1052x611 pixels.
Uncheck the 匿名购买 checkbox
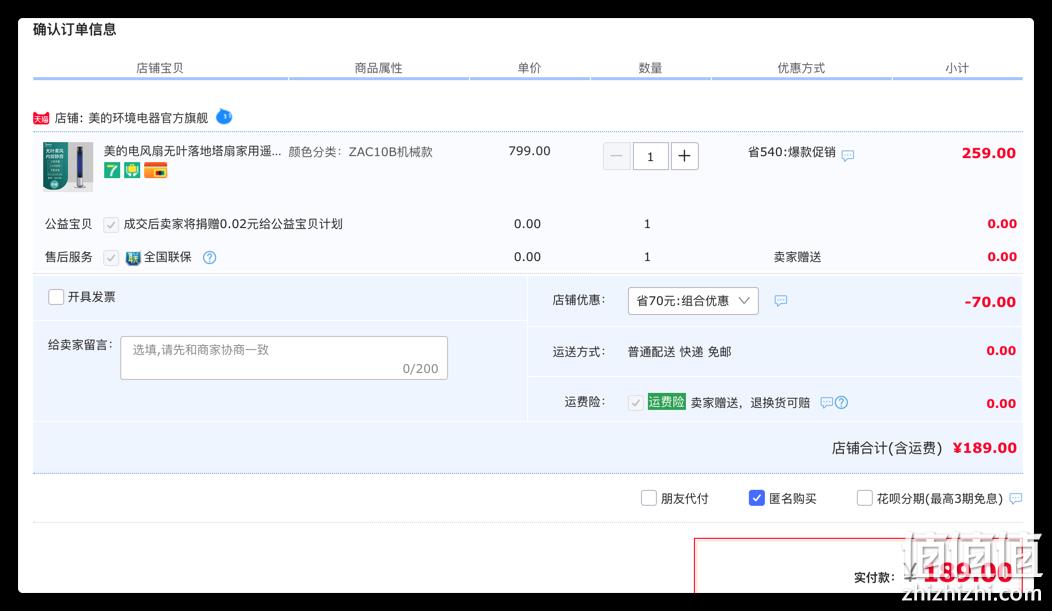coord(757,498)
